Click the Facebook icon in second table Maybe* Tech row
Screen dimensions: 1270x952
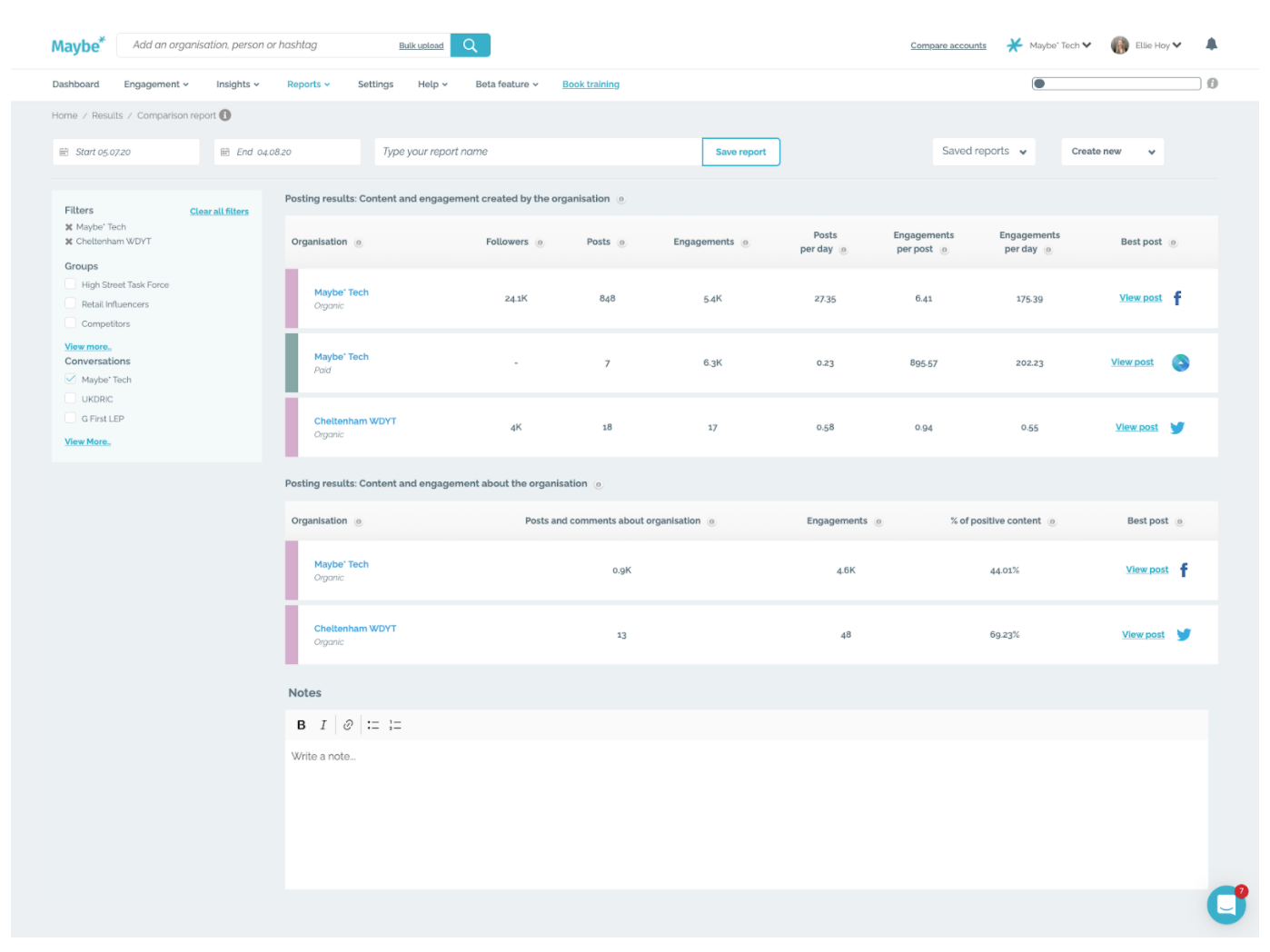click(x=1184, y=570)
